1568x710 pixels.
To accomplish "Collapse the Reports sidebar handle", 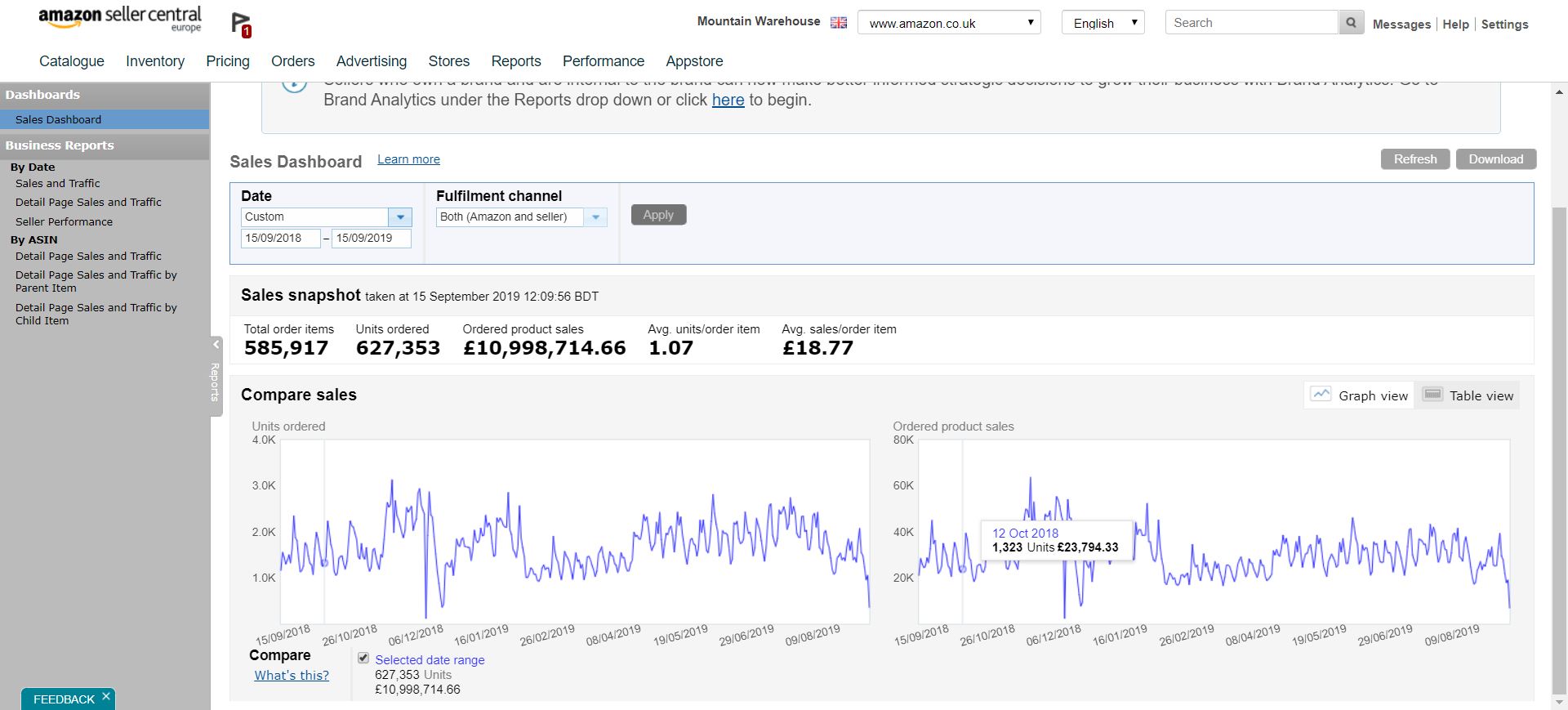I will 216,376.
